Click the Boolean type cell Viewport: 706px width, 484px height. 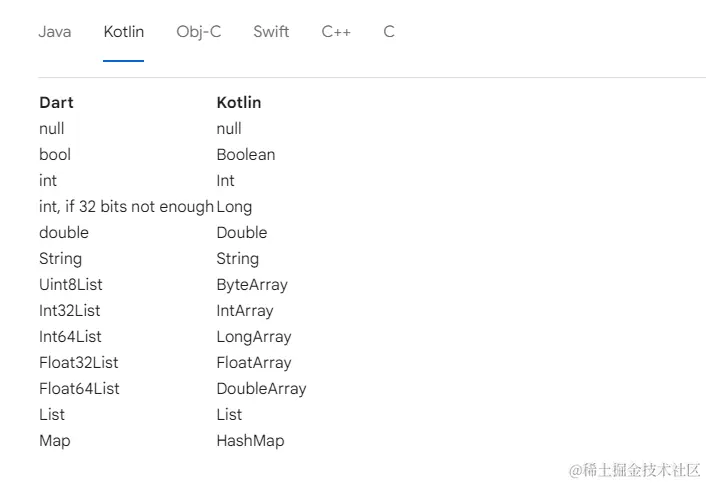246,155
